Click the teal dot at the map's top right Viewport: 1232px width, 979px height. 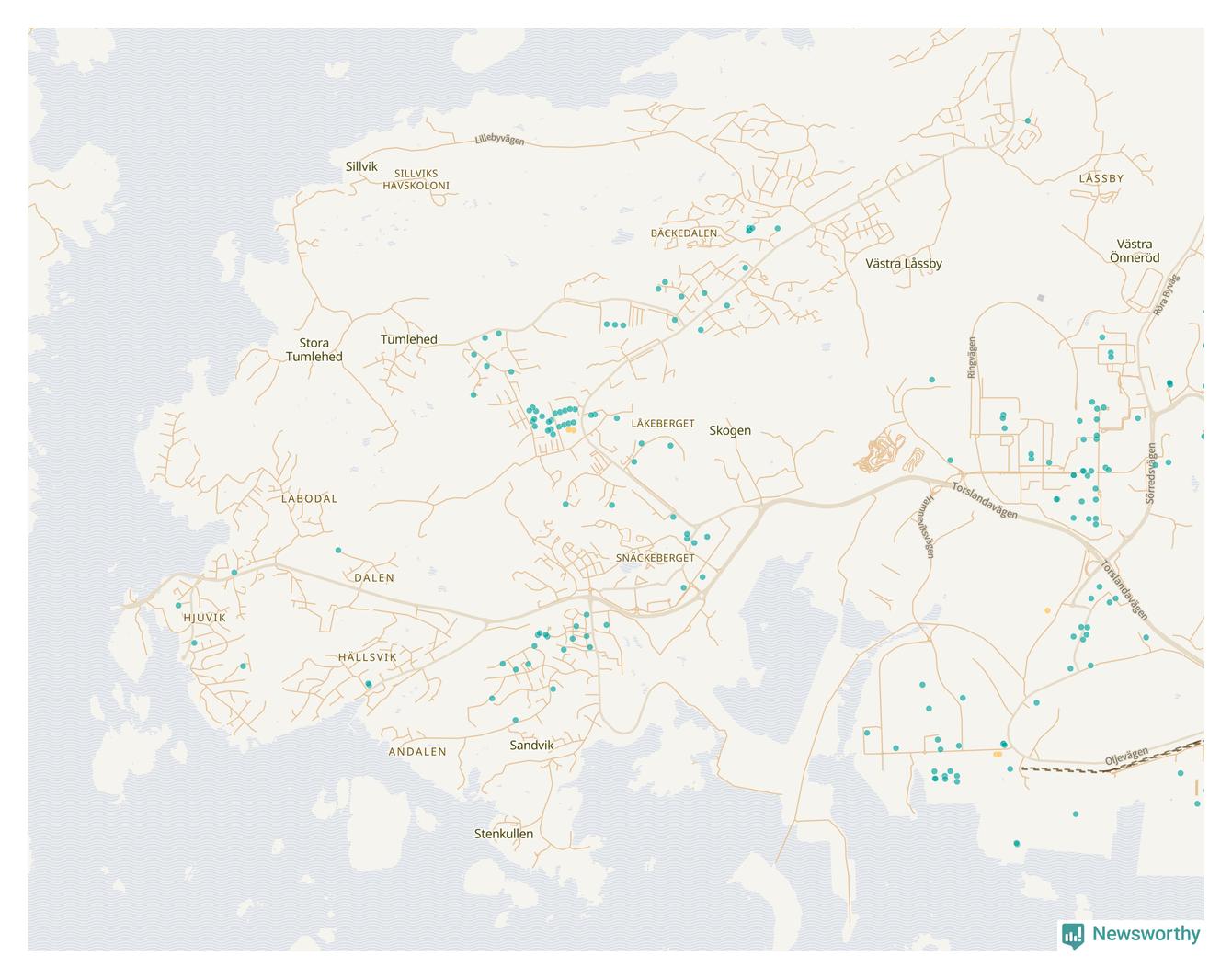click(1028, 121)
